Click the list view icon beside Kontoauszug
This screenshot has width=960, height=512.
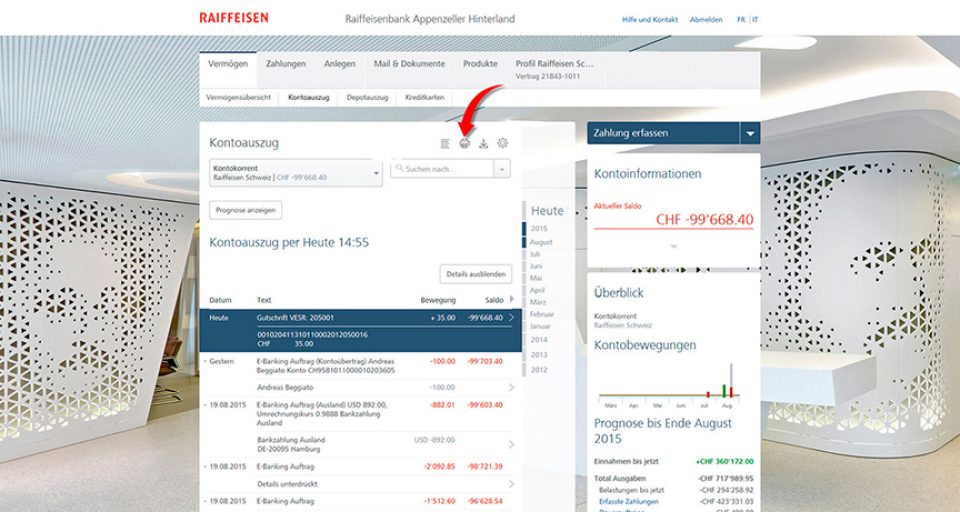pos(445,144)
